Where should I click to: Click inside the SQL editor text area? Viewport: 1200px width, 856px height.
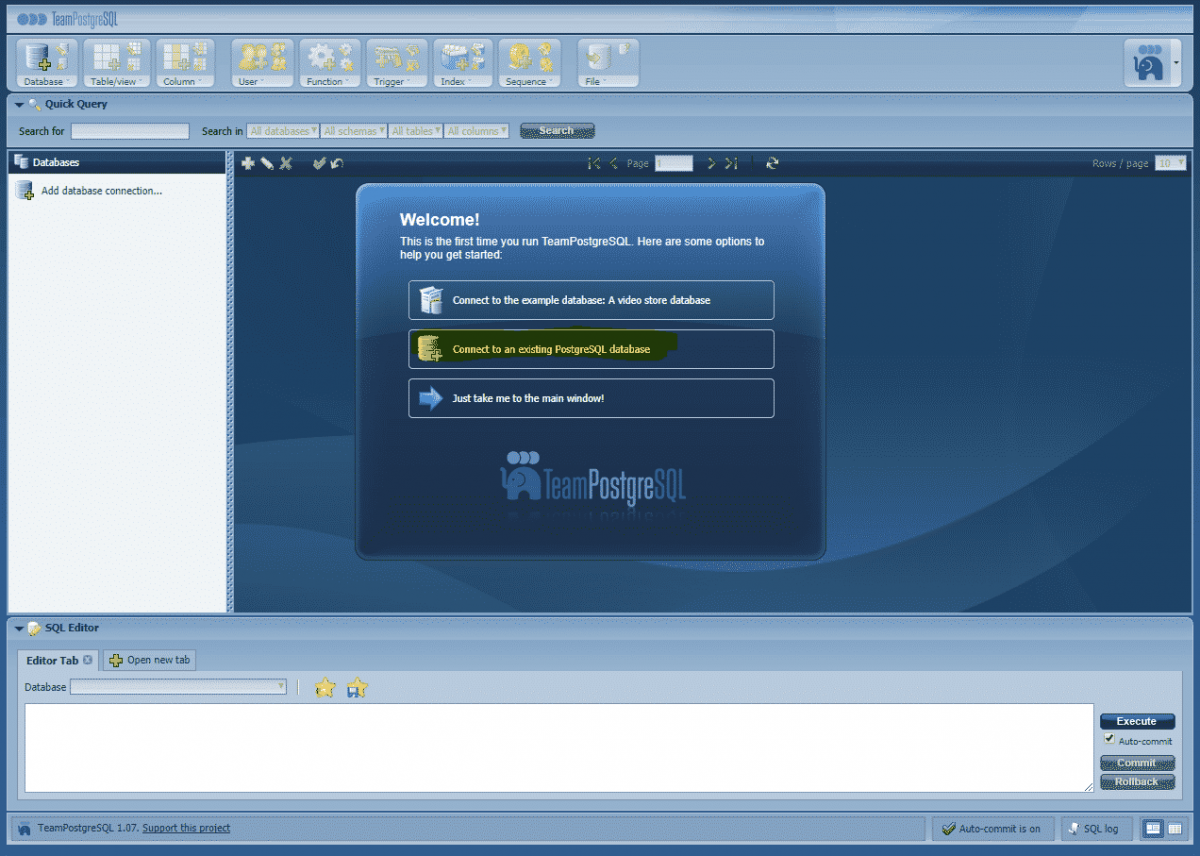559,748
